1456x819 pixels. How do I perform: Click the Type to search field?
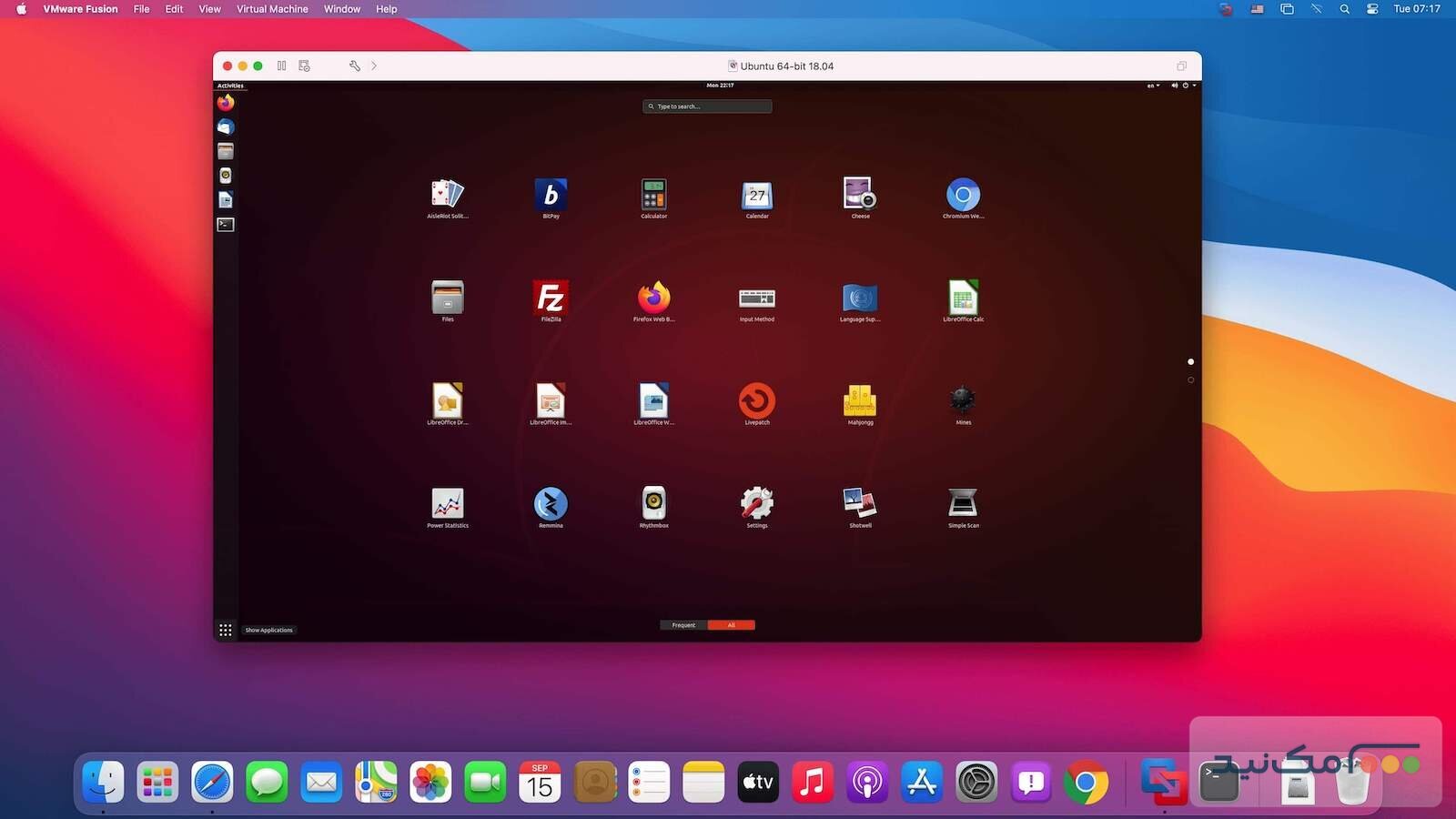(x=707, y=106)
